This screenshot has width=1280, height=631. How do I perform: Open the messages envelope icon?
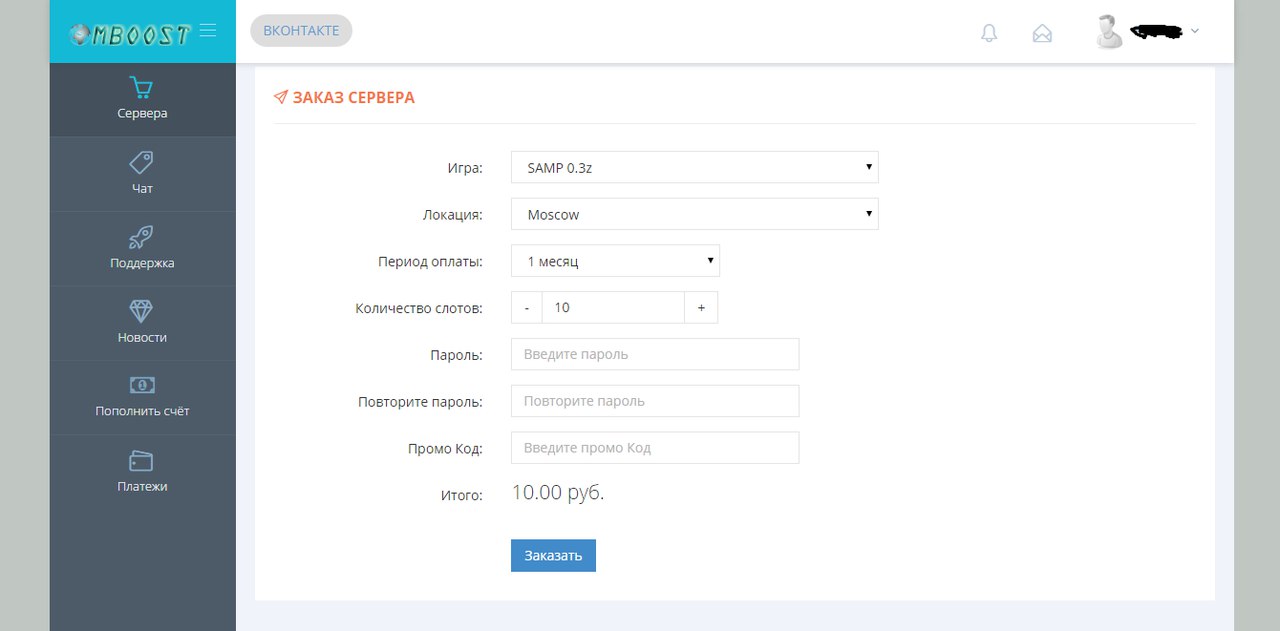pos(1042,33)
